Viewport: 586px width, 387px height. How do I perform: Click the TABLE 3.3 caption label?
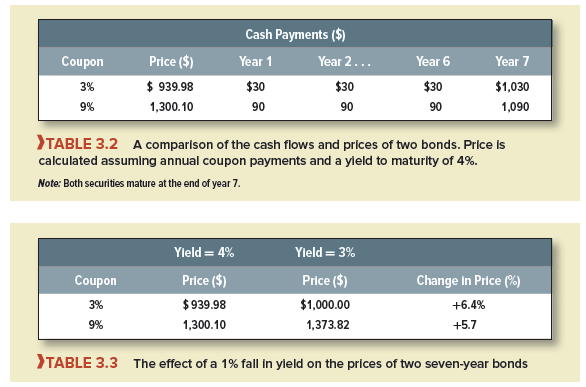[81, 363]
